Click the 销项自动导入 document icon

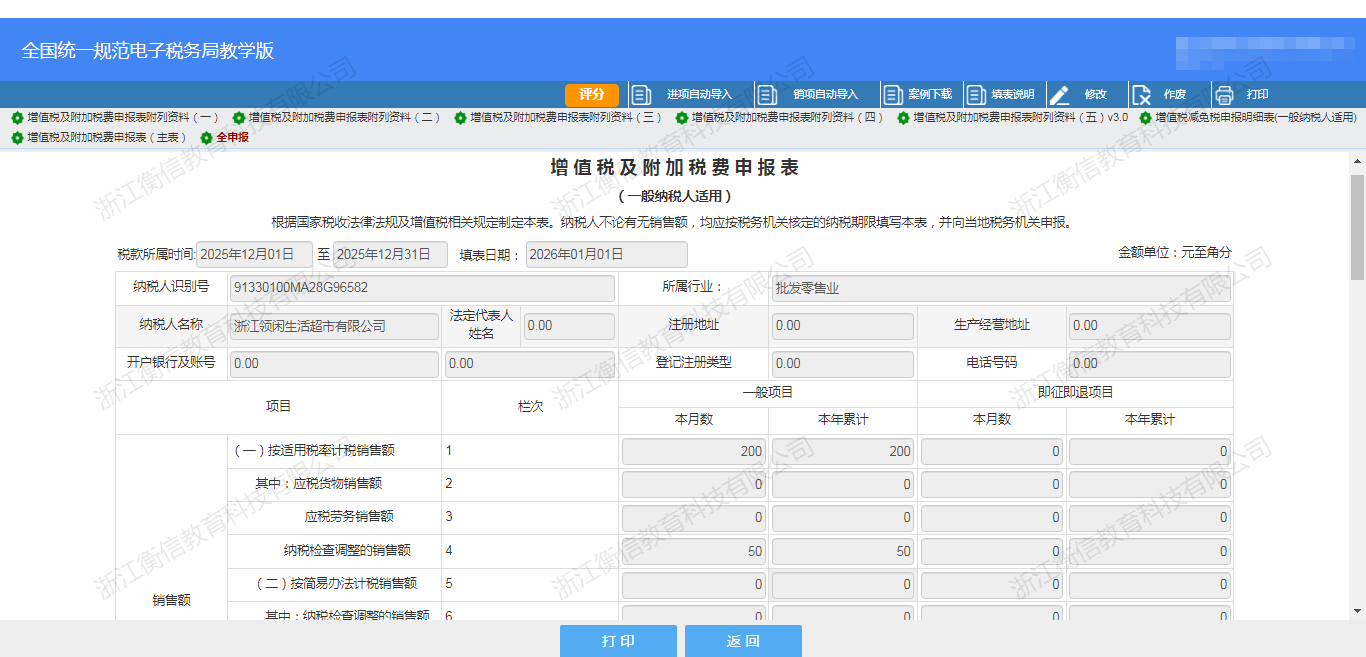(x=768, y=95)
